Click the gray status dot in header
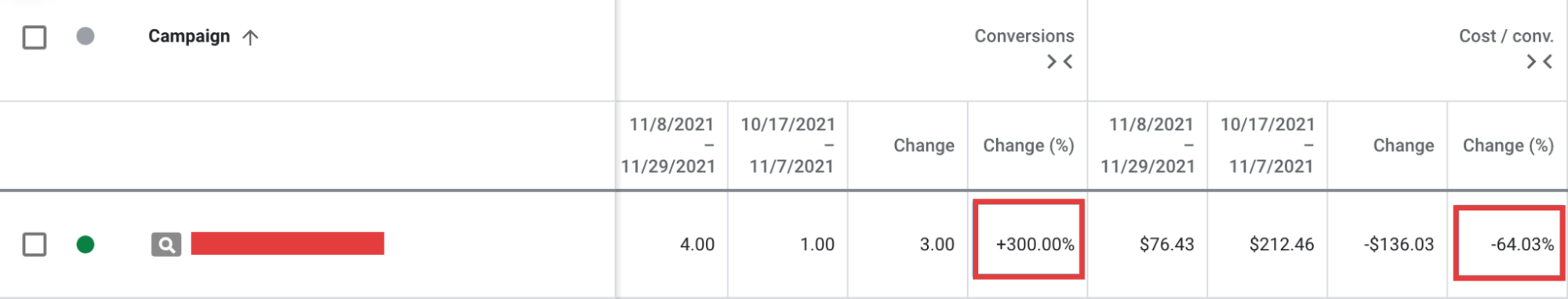Image resolution: width=1568 pixels, height=299 pixels. [x=85, y=36]
